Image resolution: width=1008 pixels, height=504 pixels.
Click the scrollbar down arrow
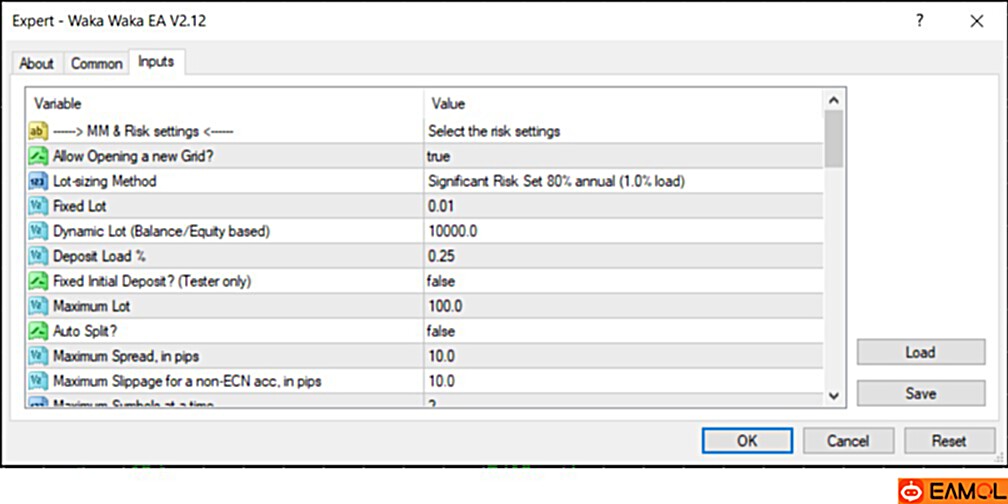click(x=834, y=396)
